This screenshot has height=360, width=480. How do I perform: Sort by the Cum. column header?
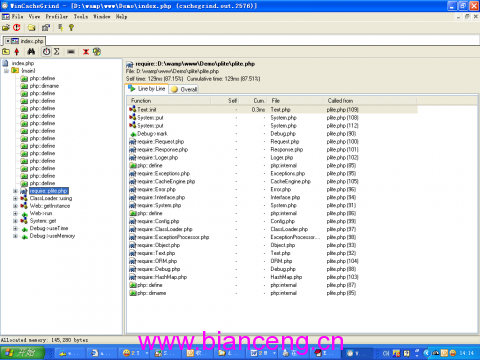(254, 101)
